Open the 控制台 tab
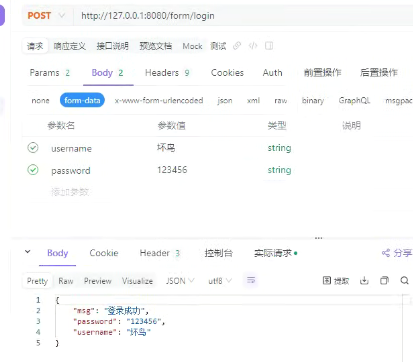Image resolution: width=413 pixels, height=362 pixels. pyautogui.click(x=218, y=253)
